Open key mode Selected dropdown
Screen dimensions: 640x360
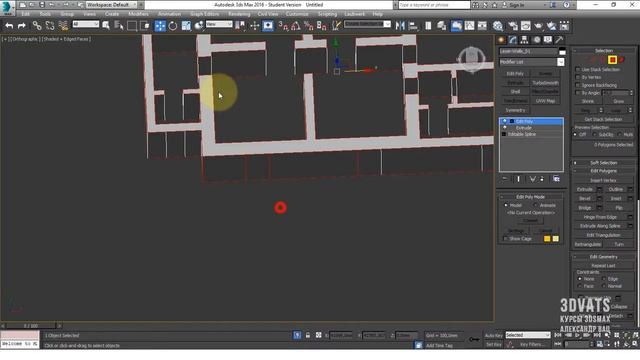[x=528, y=335]
